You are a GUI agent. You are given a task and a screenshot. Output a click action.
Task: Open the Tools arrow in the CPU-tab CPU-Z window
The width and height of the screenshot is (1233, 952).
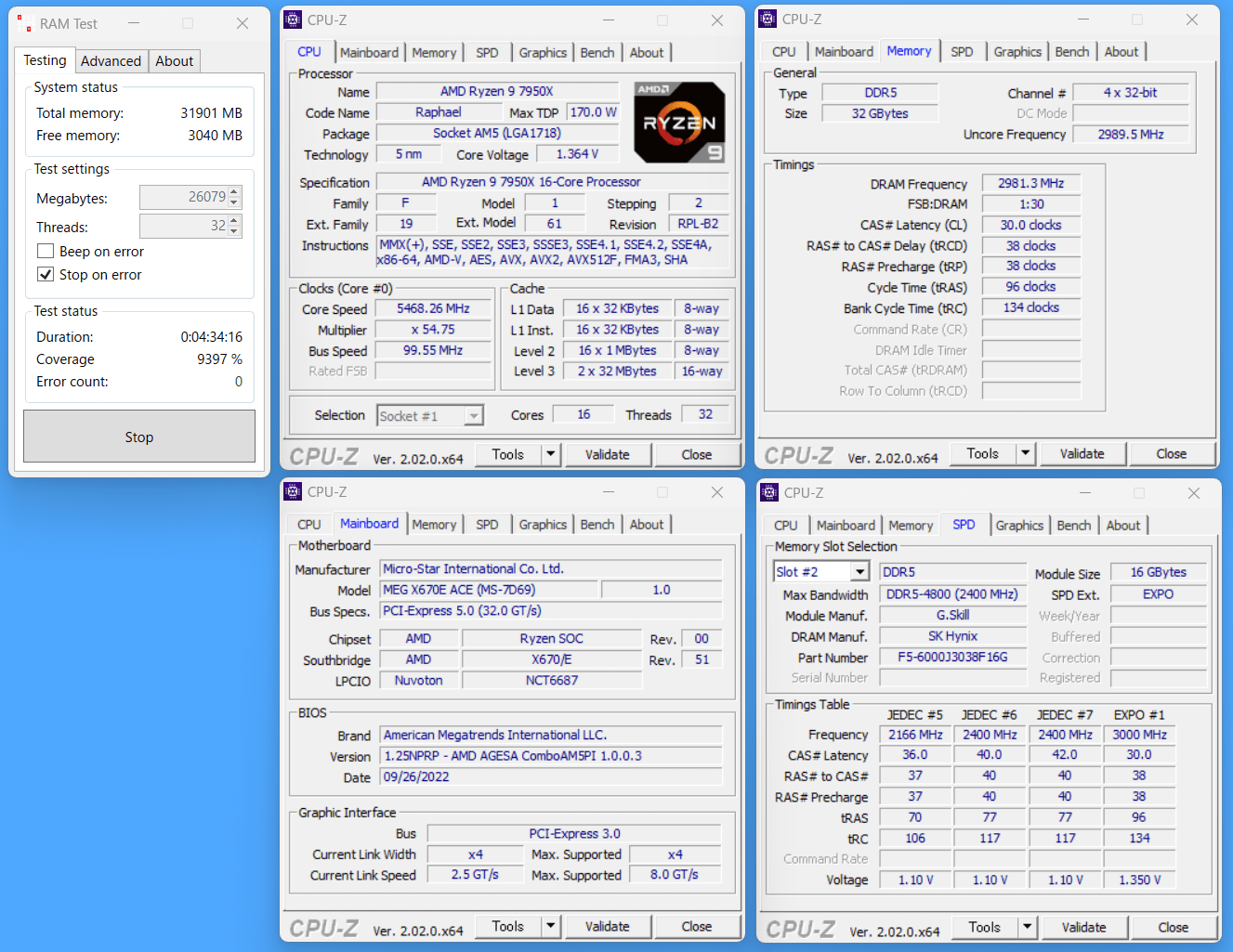click(x=550, y=454)
